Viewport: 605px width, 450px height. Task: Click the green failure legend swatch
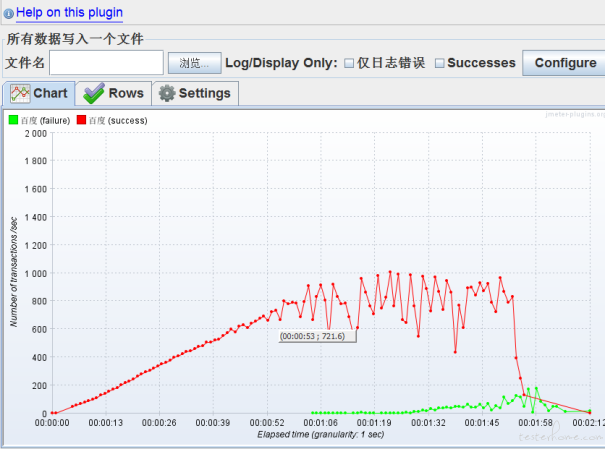tap(13, 120)
